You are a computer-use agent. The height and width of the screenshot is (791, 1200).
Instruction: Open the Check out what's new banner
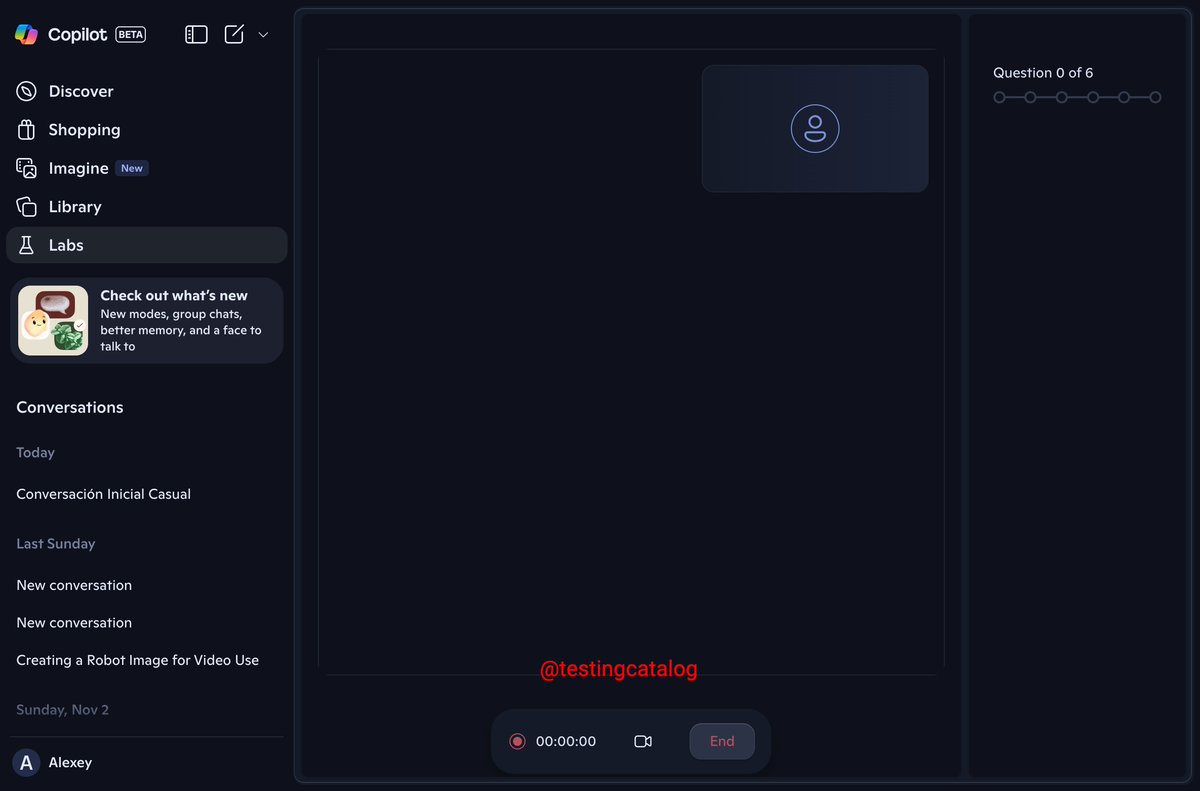(x=147, y=319)
